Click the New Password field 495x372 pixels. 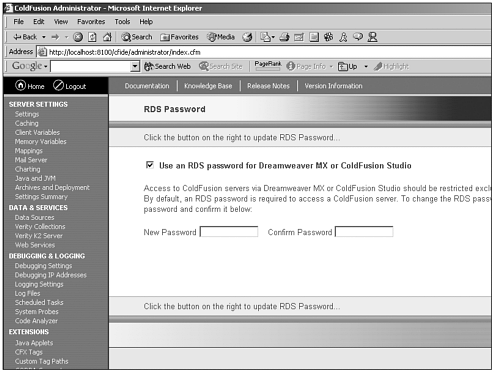coord(229,232)
